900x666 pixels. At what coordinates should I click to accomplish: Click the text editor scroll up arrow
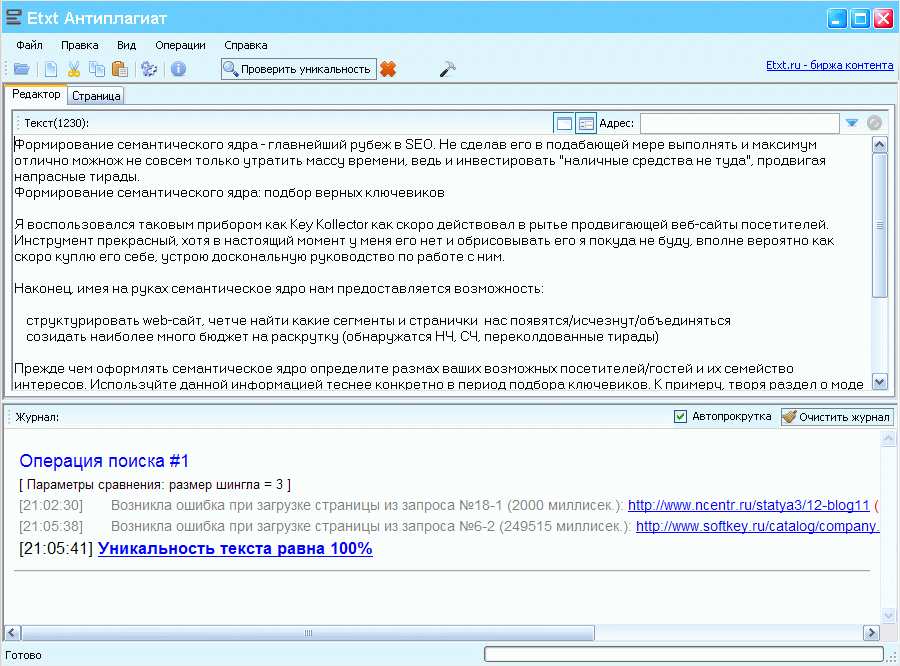[879, 144]
